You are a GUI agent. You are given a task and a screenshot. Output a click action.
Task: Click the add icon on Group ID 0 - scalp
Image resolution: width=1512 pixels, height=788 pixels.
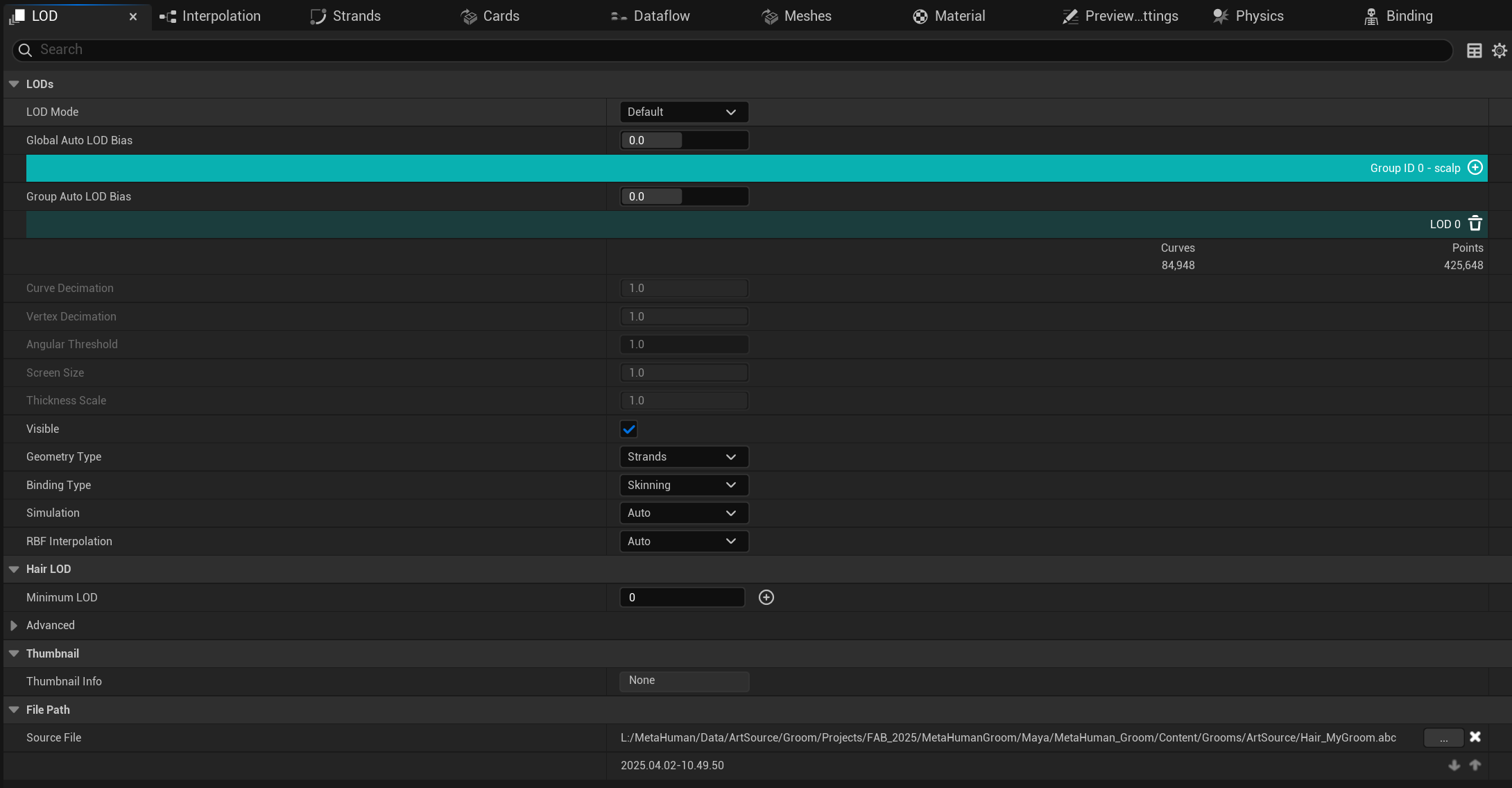pyautogui.click(x=1475, y=168)
